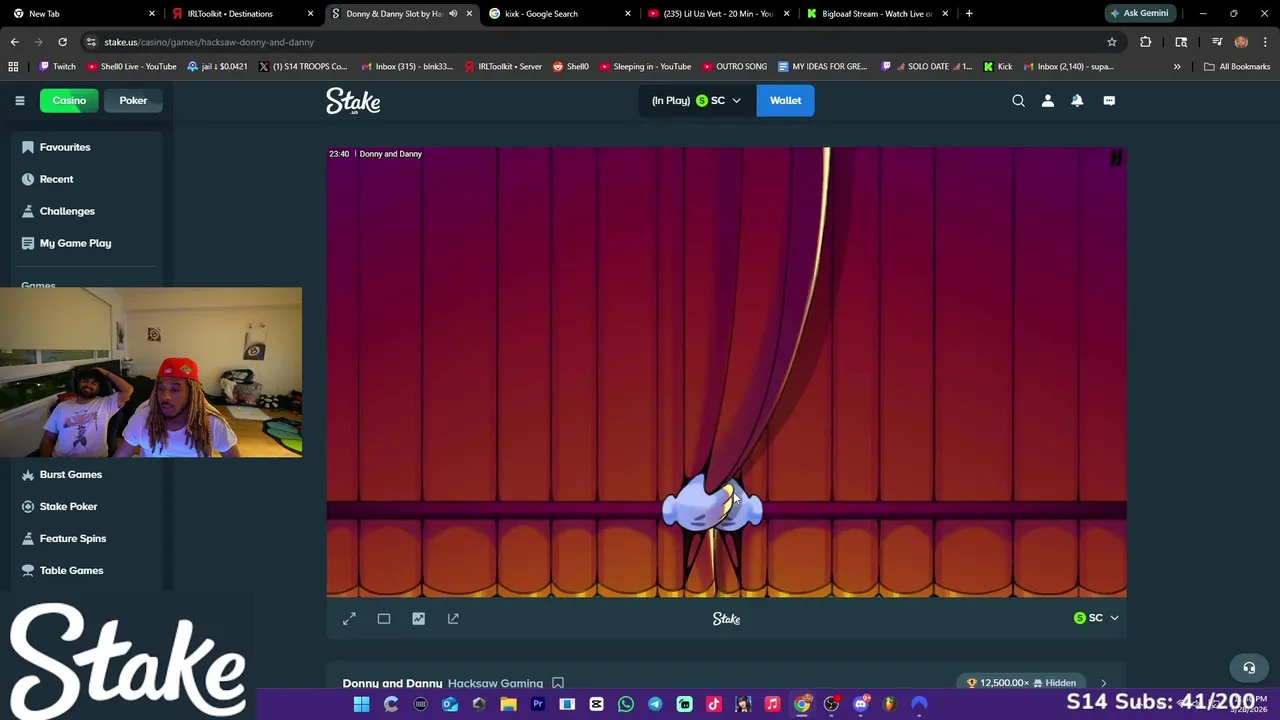The image size is (1280, 720).
Task: Open the All Bookmarks folder
Action: point(1237,67)
